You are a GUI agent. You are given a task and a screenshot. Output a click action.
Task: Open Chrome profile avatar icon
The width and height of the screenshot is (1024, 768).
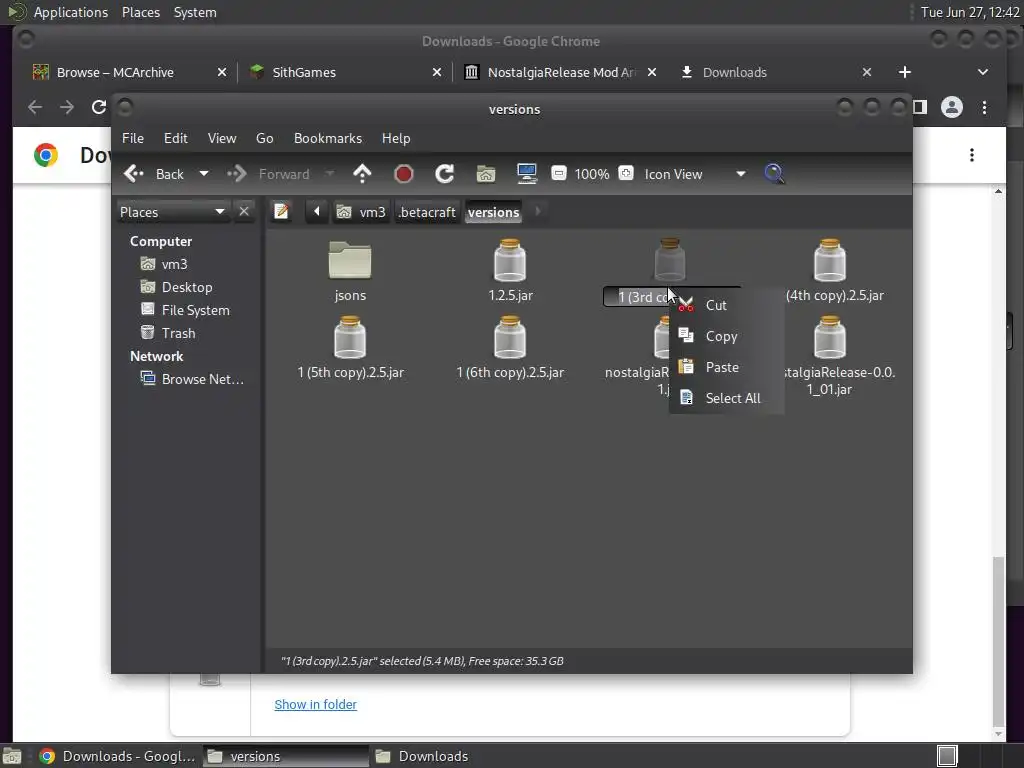[x=952, y=107]
